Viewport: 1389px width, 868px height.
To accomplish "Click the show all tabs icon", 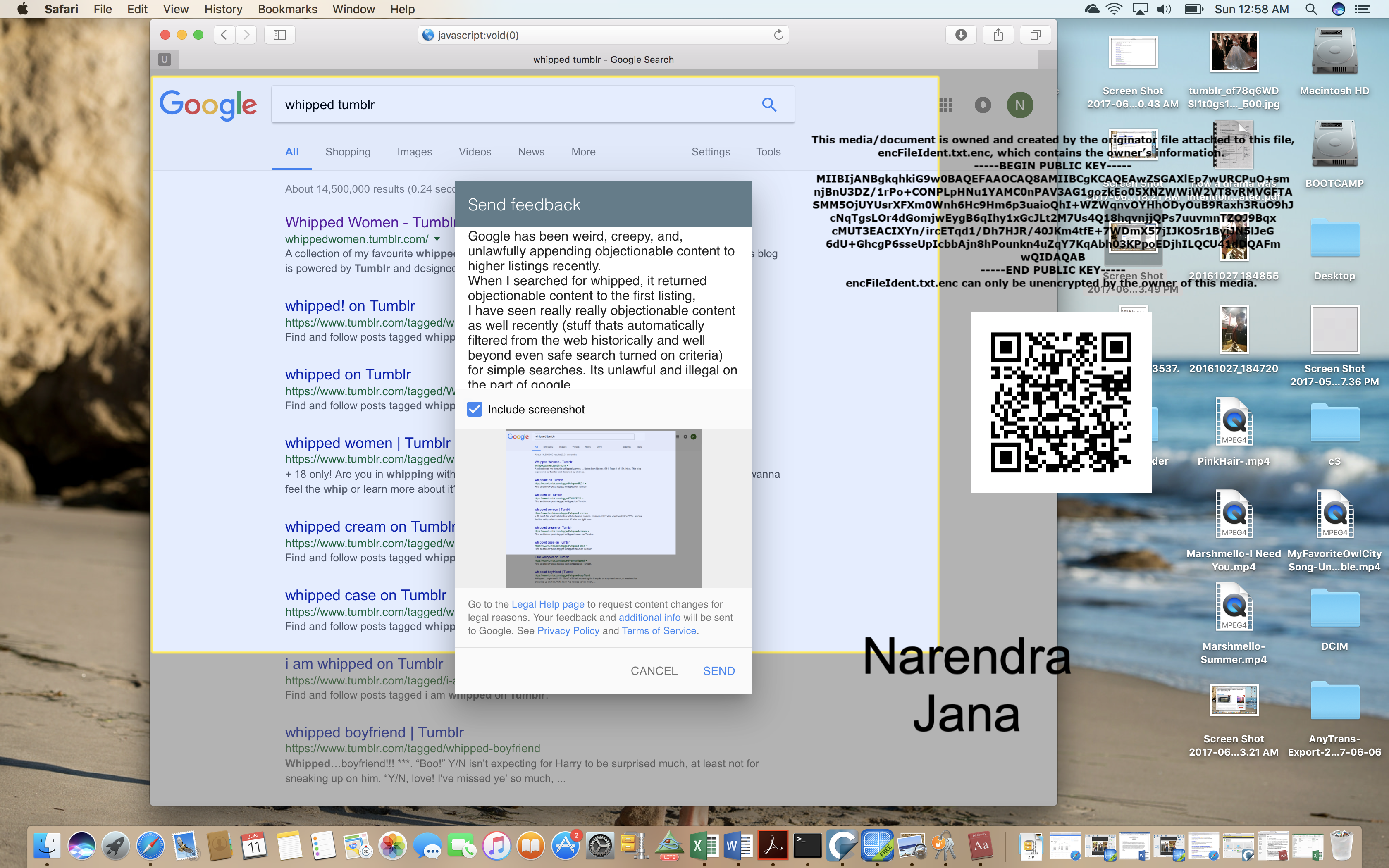I will coord(1035,35).
